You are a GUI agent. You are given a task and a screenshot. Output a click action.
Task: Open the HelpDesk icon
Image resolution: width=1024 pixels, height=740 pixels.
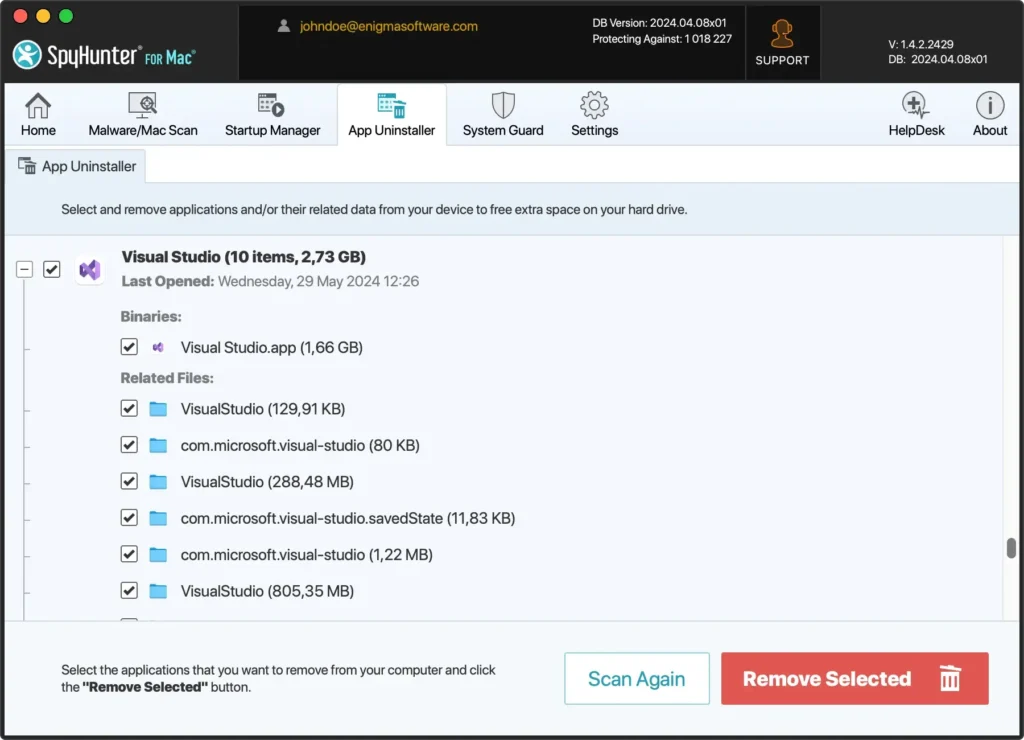[x=916, y=105]
